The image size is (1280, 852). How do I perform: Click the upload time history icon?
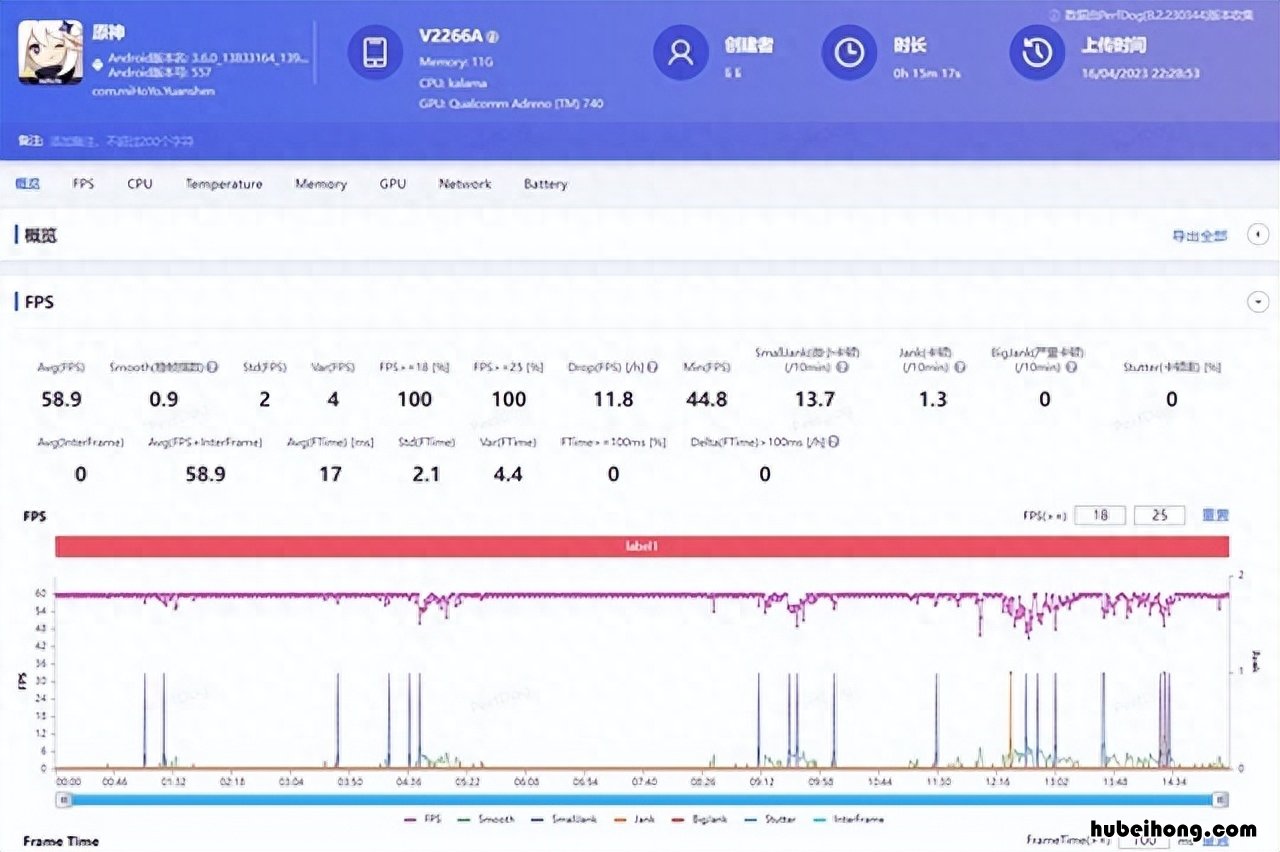tap(1037, 51)
